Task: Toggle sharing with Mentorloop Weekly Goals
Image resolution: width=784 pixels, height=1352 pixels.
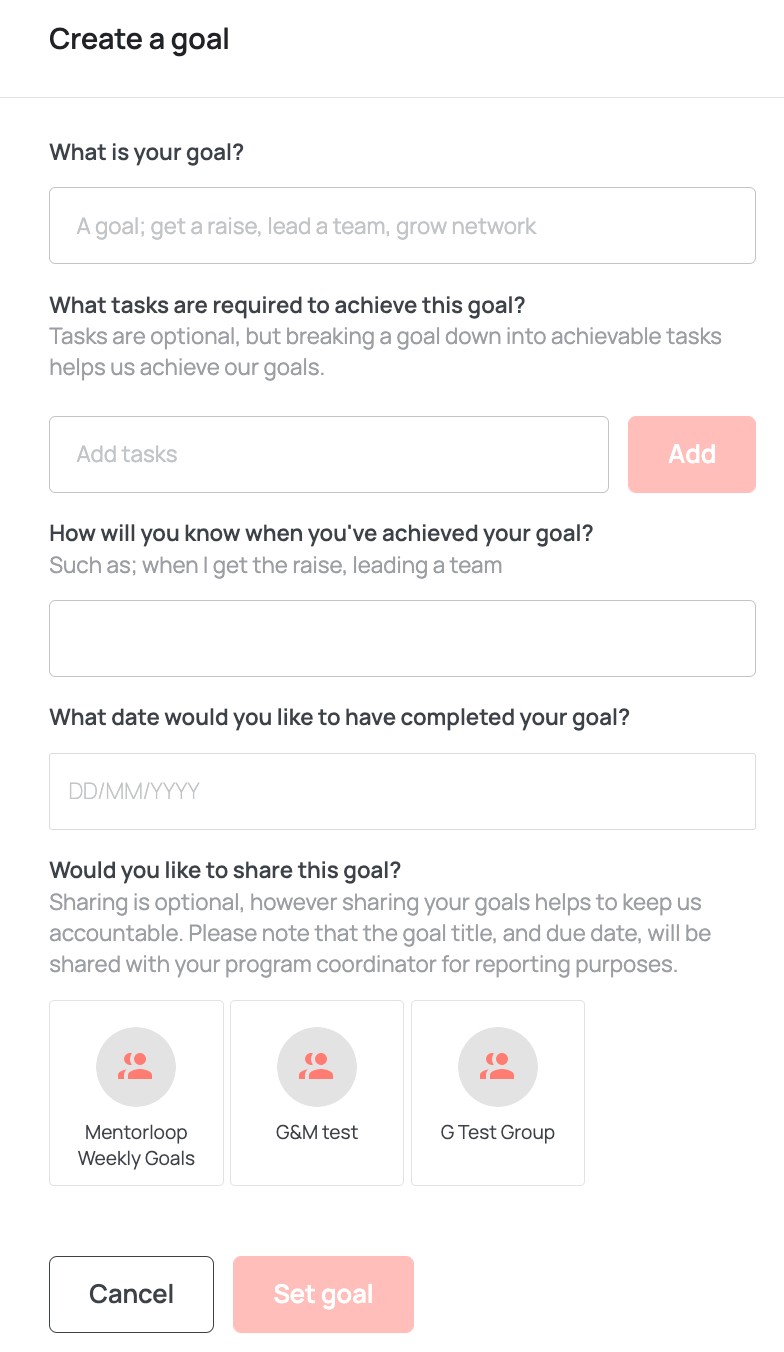Action: (136, 1092)
